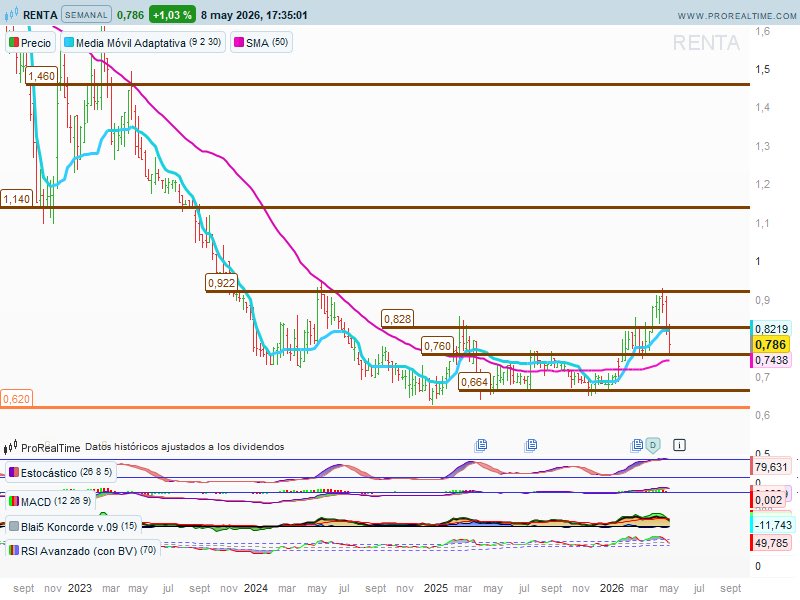This screenshot has height=600, width=800.
Task: Click the MACD indicator color icon
Action: click(14, 501)
